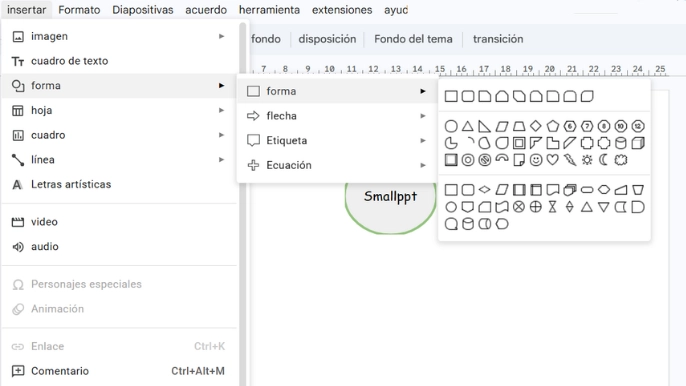Choose video from the insert menu
Screen dimensions: 686x386
tap(119, 222)
